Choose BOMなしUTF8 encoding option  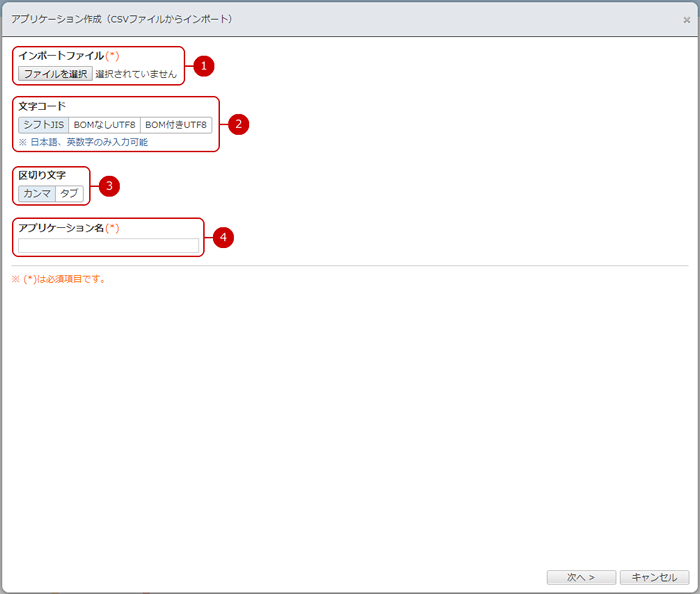pyautogui.click(x=104, y=125)
